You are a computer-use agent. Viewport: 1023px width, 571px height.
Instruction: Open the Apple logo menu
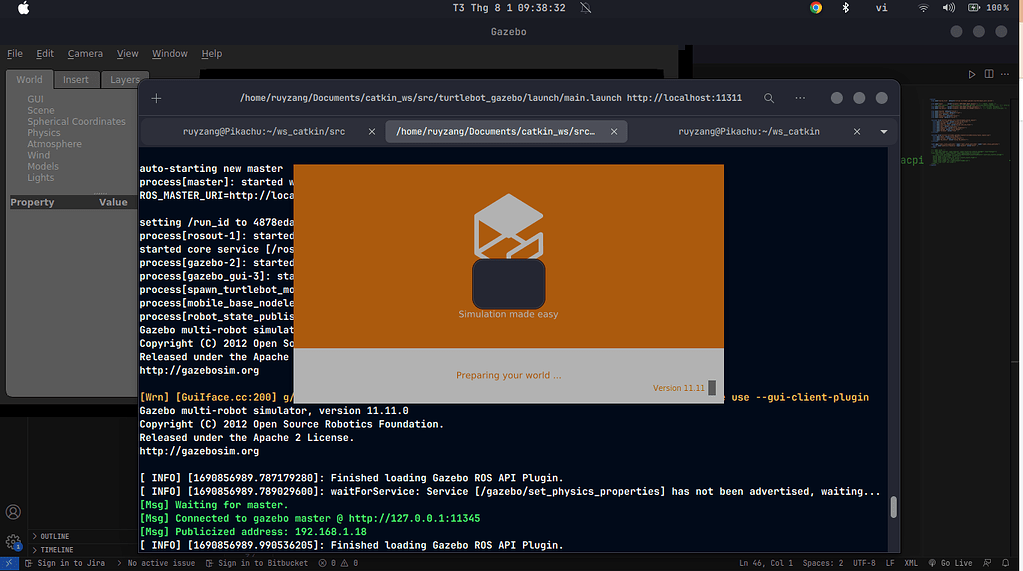23,8
